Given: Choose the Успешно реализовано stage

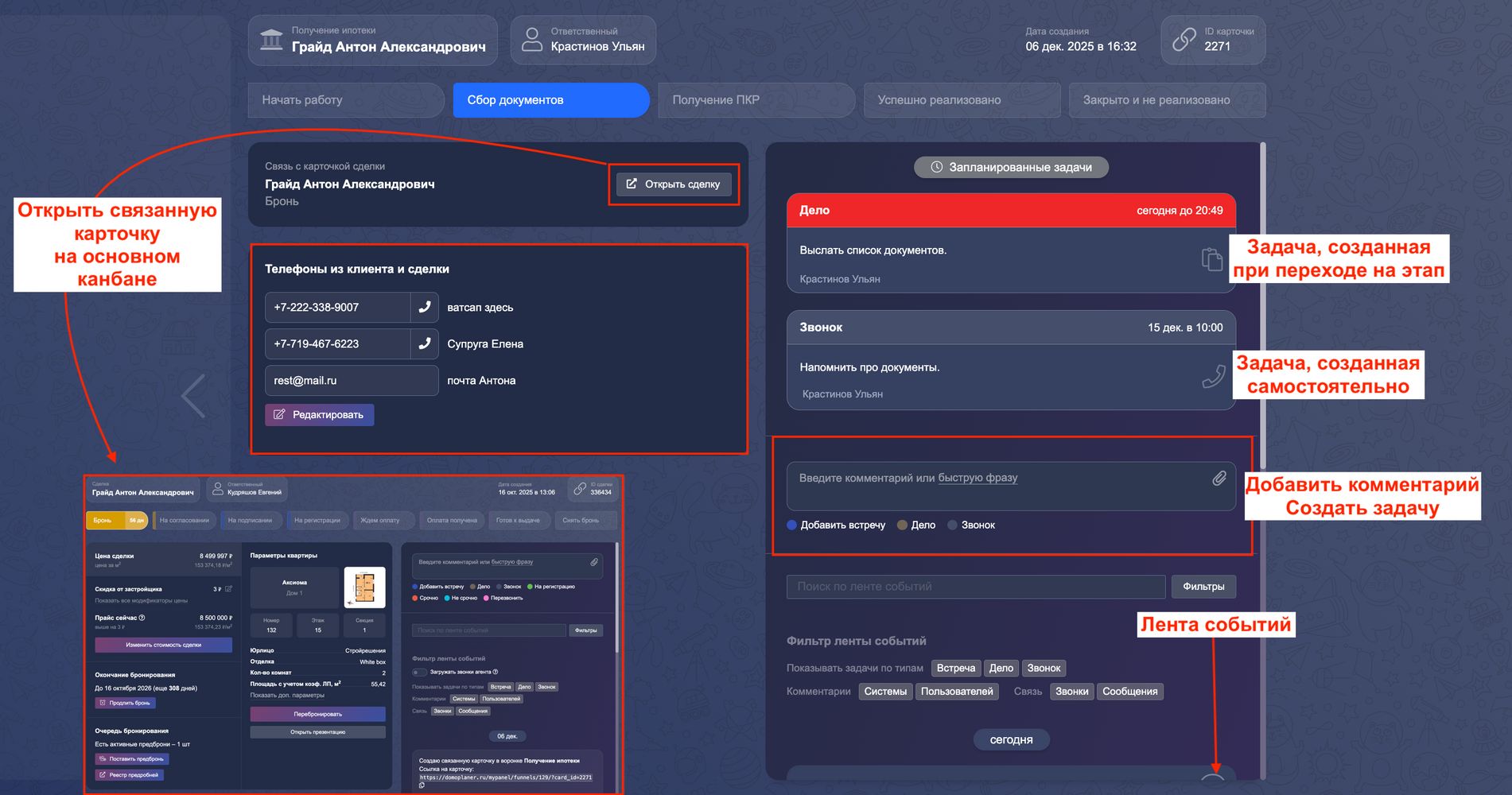Looking at the screenshot, I should (x=962, y=100).
